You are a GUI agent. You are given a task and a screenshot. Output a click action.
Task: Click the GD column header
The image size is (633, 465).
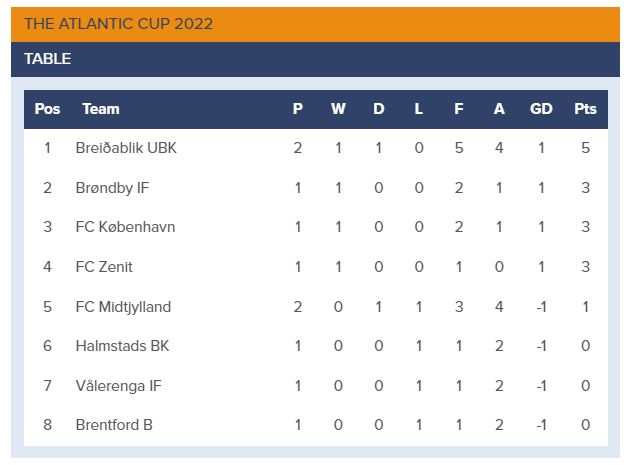click(x=541, y=109)
